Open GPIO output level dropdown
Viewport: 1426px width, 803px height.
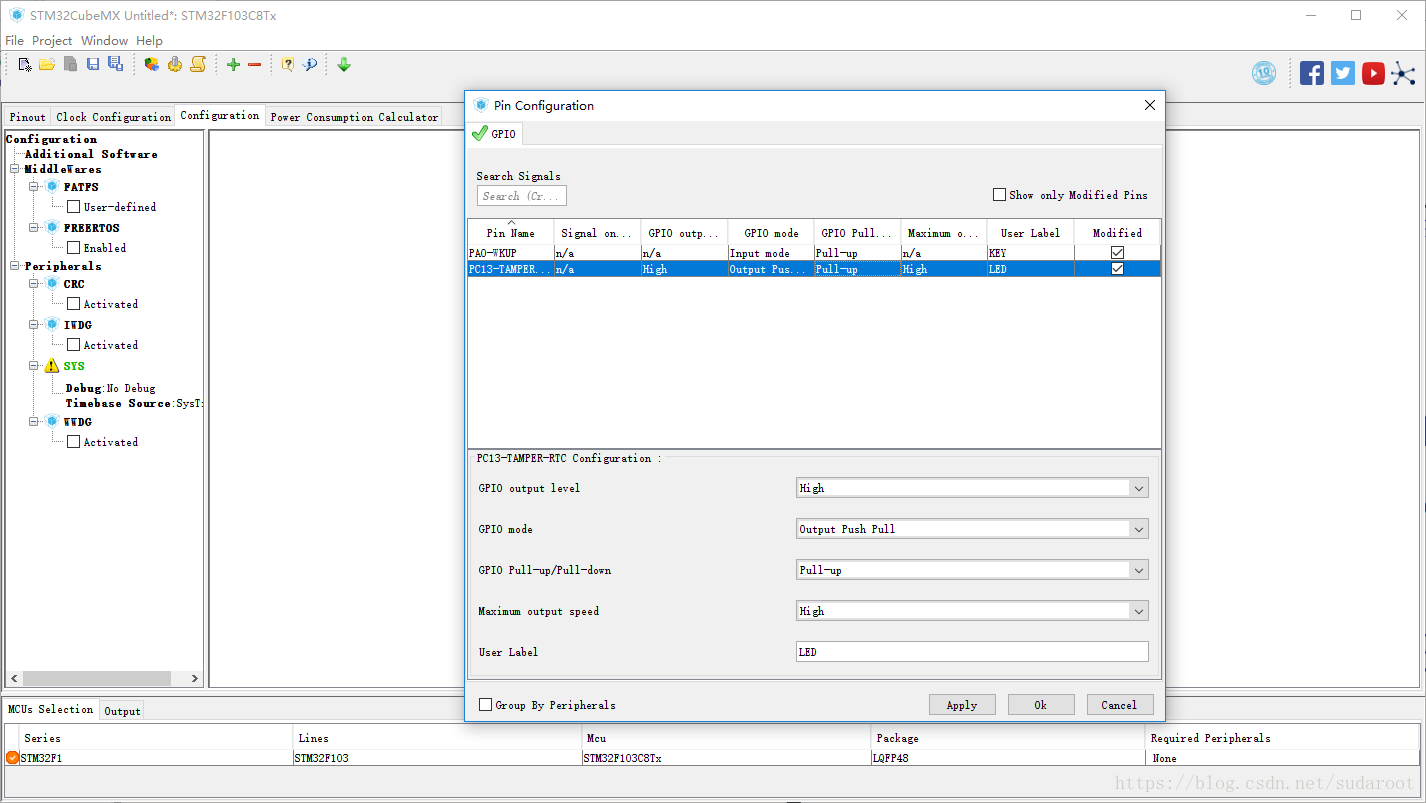[1138, 488]
